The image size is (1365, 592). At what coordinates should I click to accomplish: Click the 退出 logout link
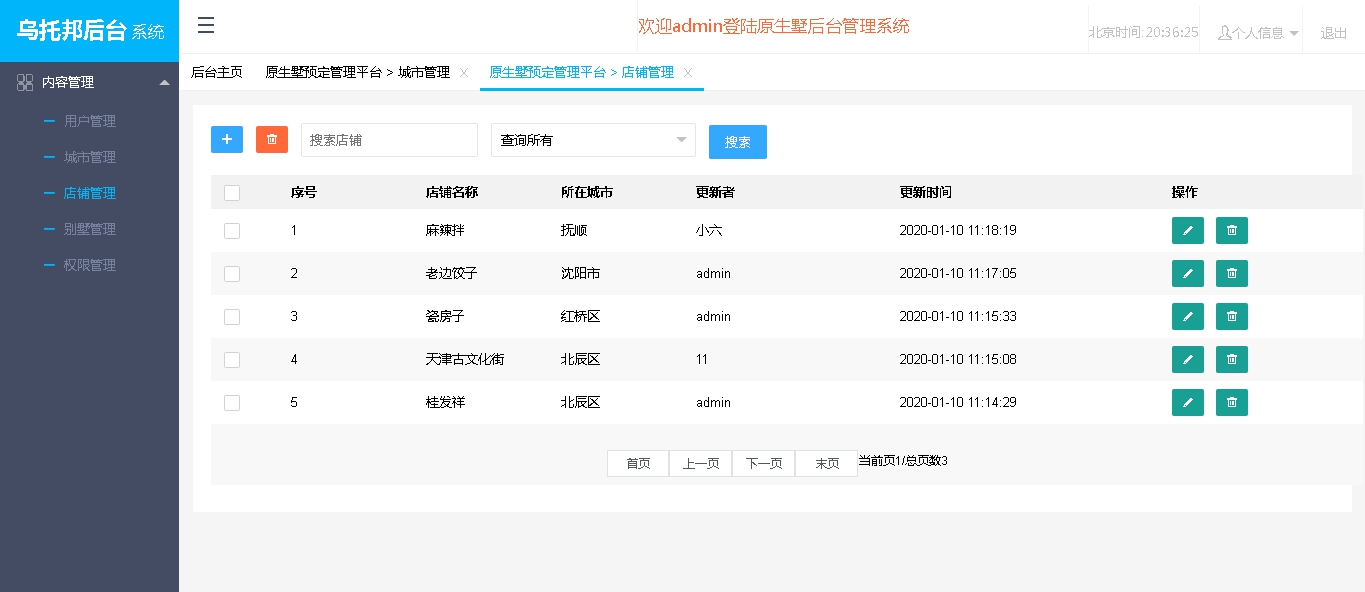pos(1334,33)
